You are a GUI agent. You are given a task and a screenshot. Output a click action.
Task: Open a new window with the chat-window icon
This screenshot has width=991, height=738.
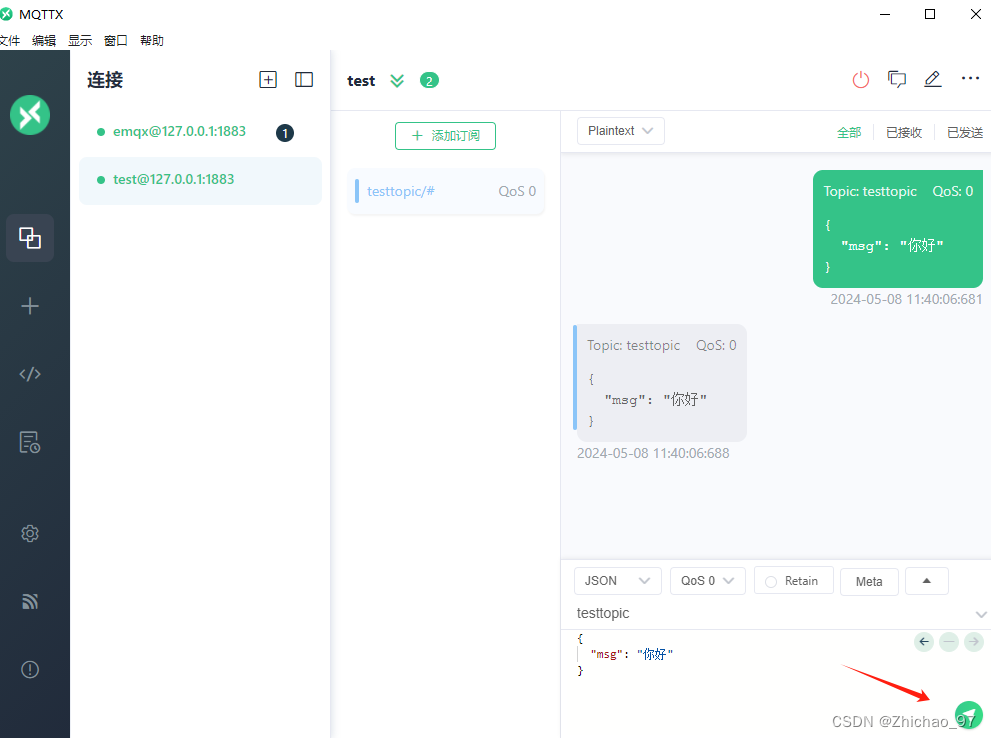pyautogui.click(x=897, y=80)
